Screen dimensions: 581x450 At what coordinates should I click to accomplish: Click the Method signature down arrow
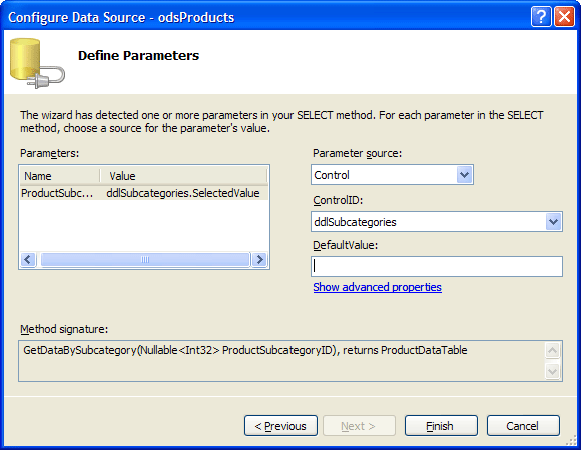tap(552, 371)
